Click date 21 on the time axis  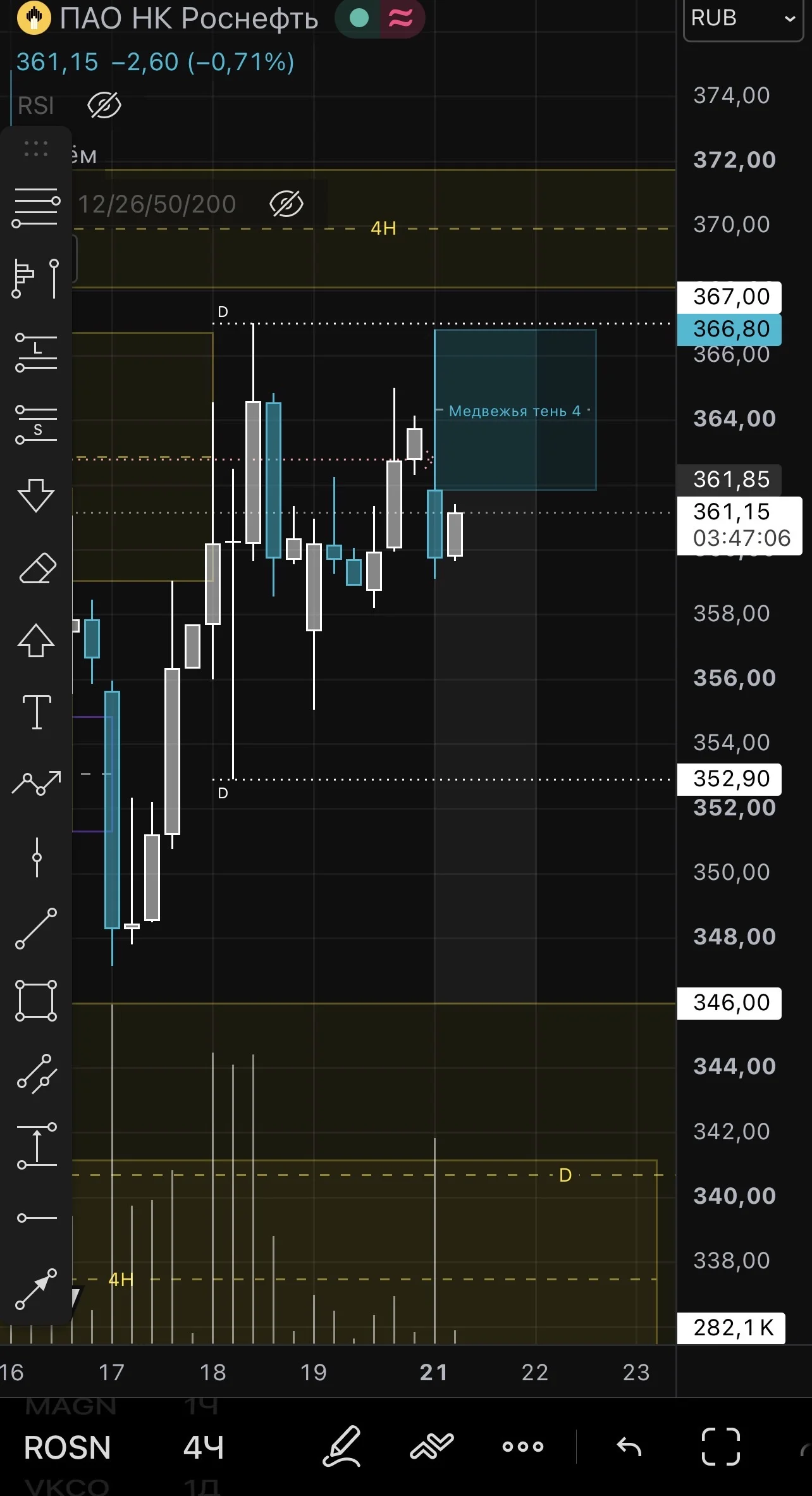pos(434,1372)
